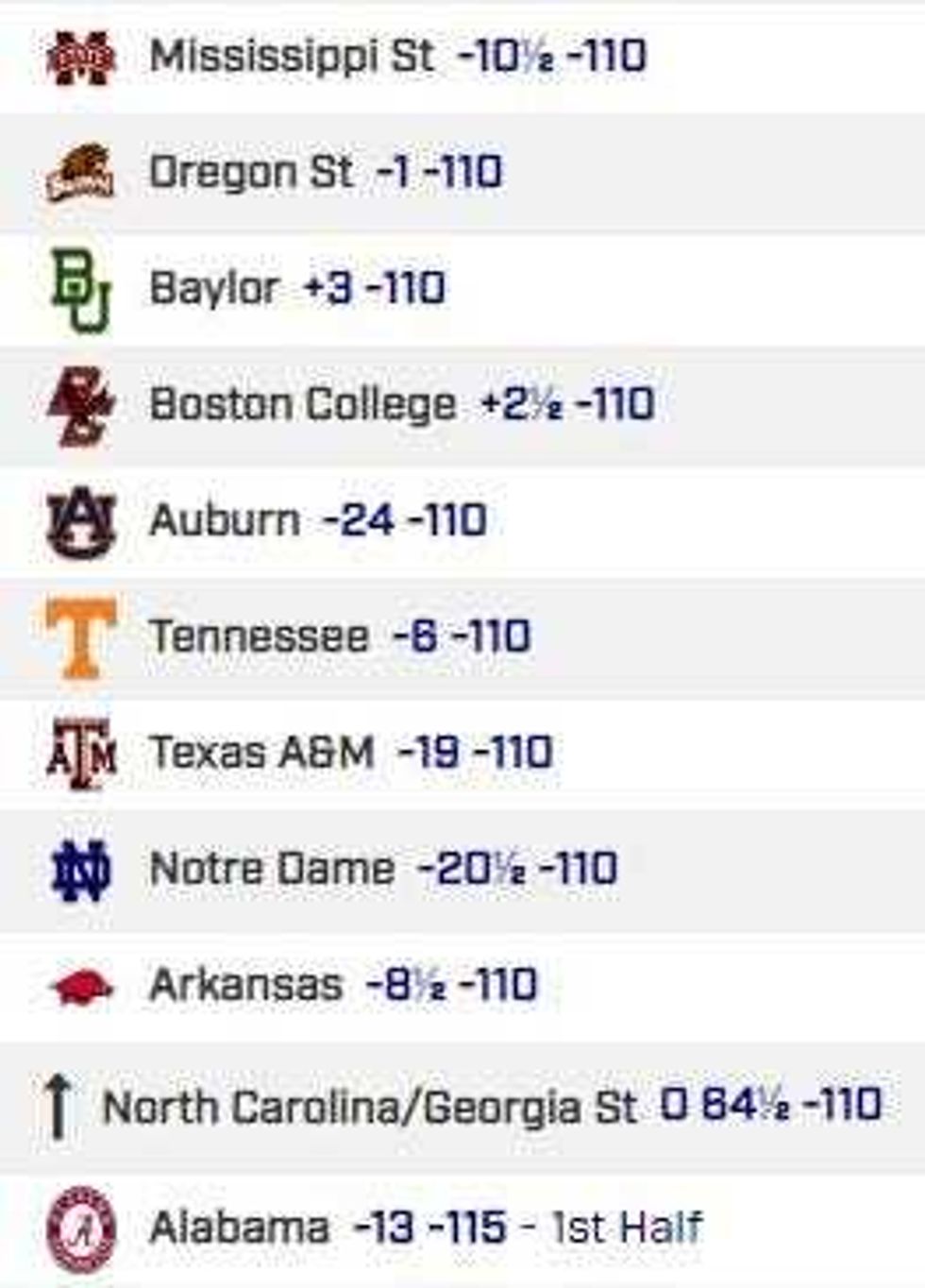Click the up arrow beside North Carolina/Georgia St
Image resolution: width=925 pixels, height=1288 pixels.
[x=58, y=1107]
